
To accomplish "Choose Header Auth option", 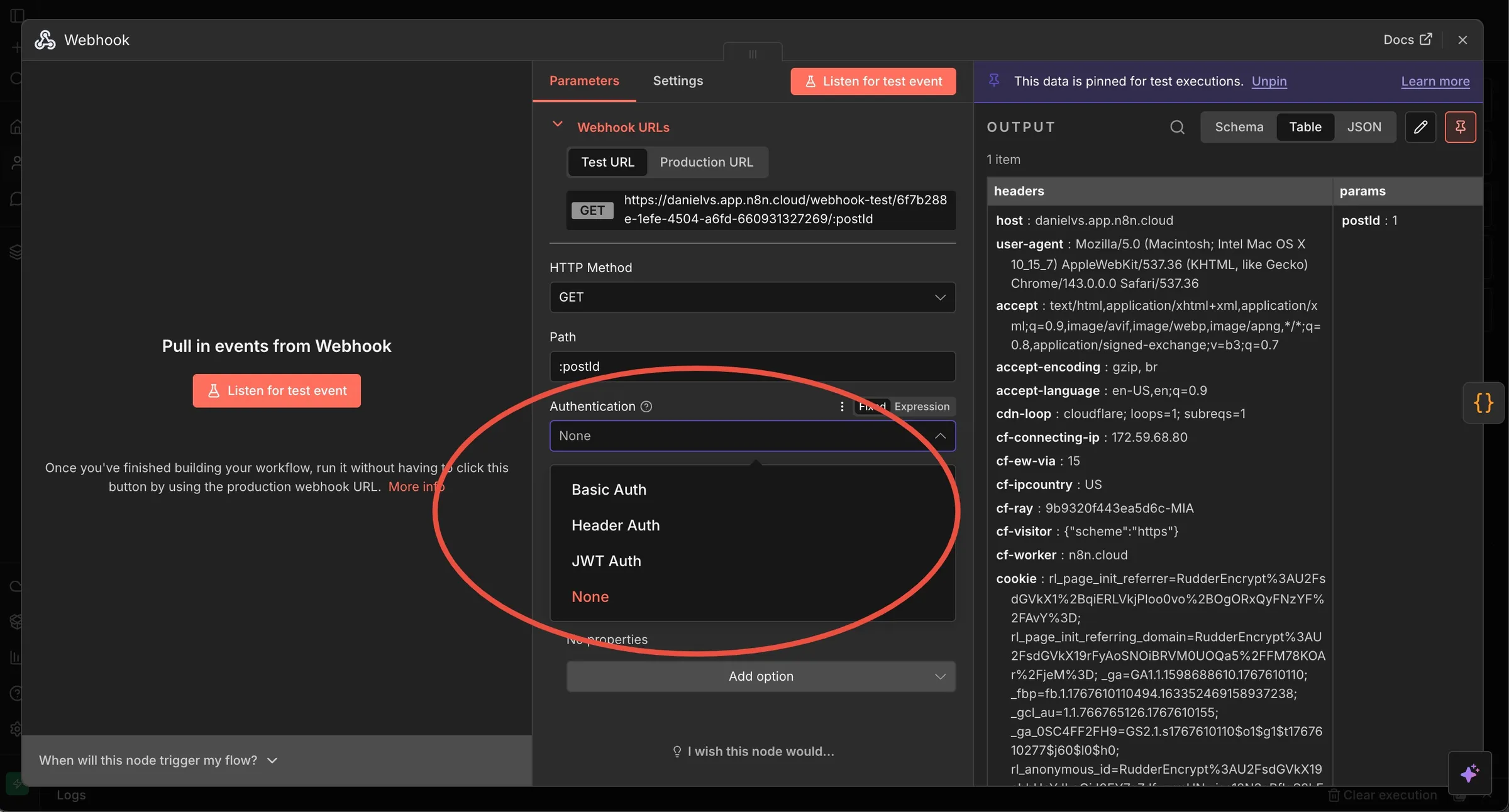I will pos(753,525).
